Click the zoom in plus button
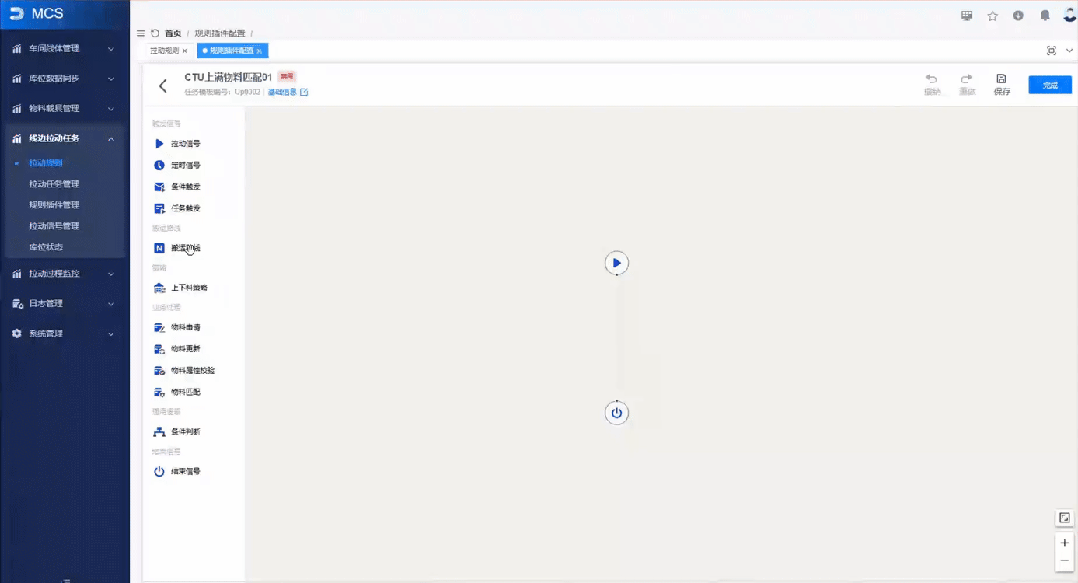 pyautogui.click(x=1065, y=543)
